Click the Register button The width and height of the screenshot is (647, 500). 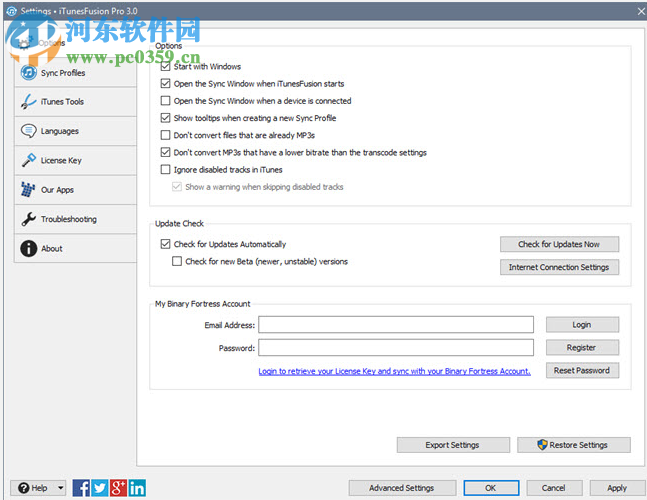click(582, 347)
